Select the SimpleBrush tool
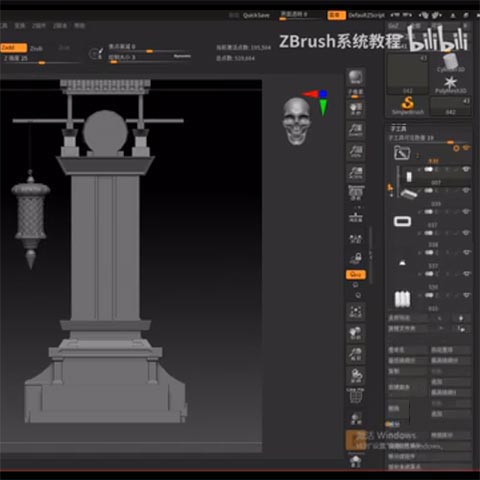 click(407, 105)
